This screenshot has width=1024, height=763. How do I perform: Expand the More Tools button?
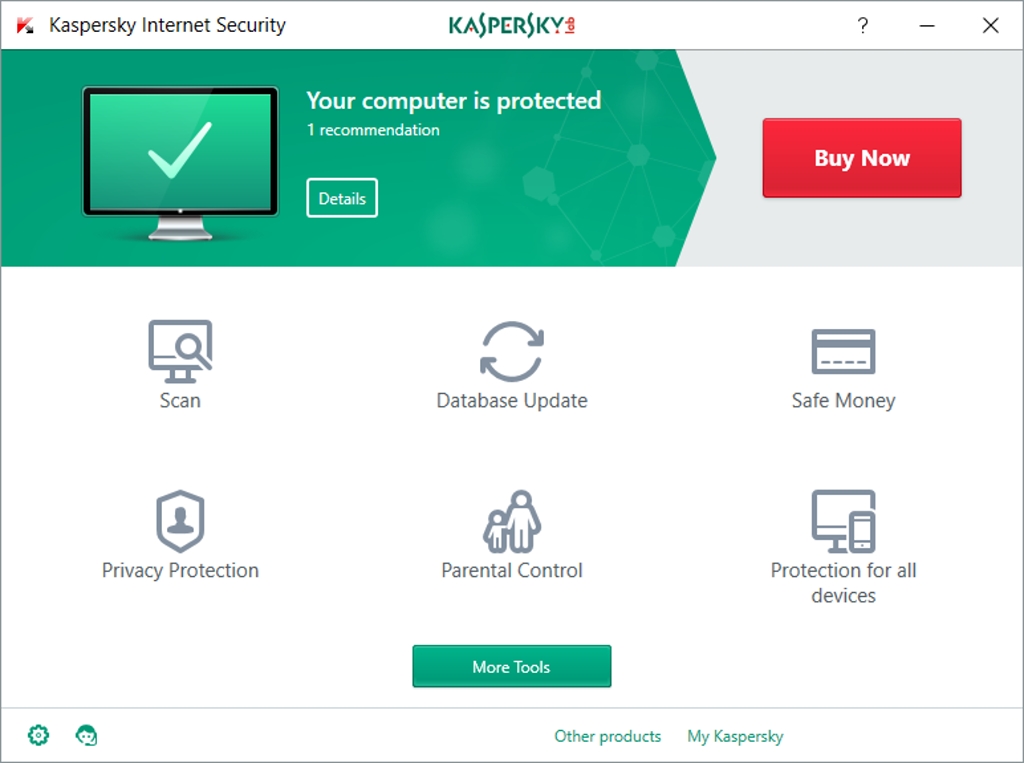pos(512,666)
